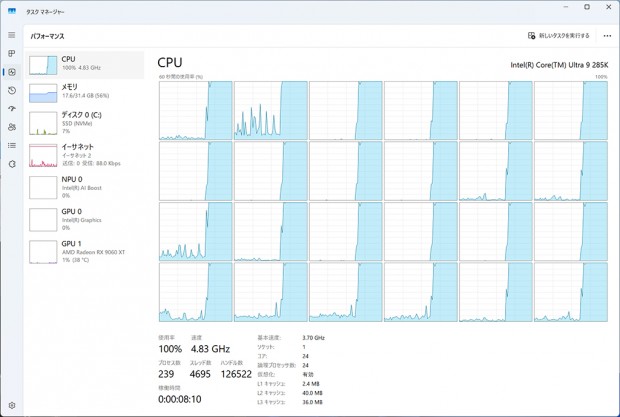Viewport: 620px width, 417px height.
Task: Open the Users page icon
Action: point(12,127)
